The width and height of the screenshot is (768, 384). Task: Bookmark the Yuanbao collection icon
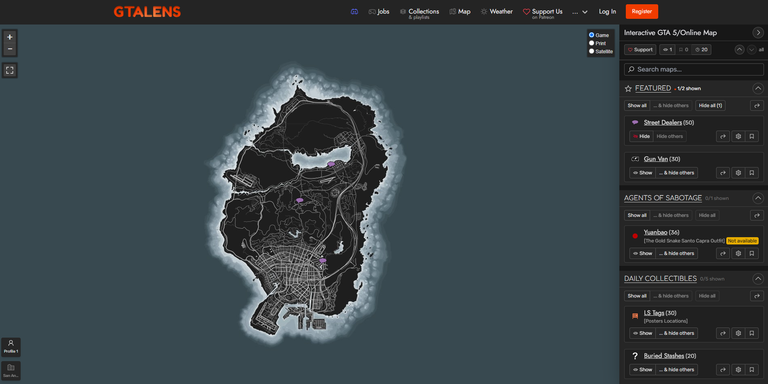tap(752, 253)
